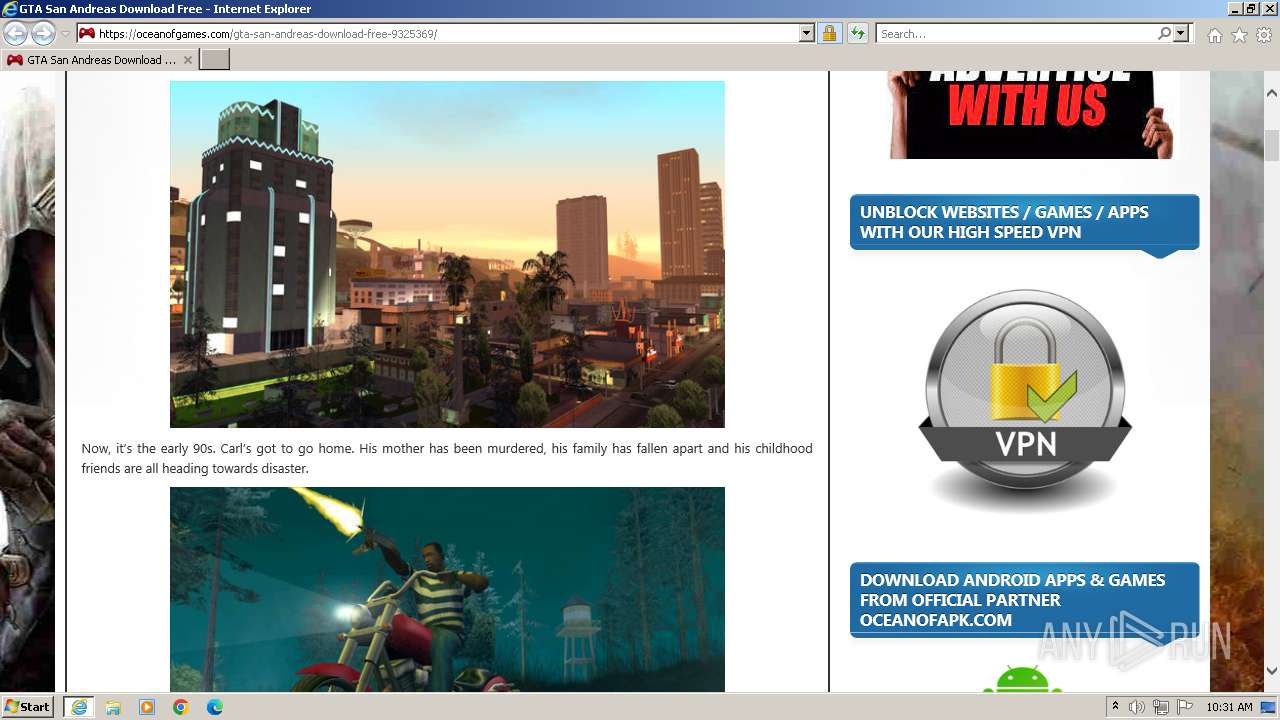Image resolution: width=1280 pixels, height=720 pixels.
Task: Open the network tray icon
Action: click(x=1161, y=707)
